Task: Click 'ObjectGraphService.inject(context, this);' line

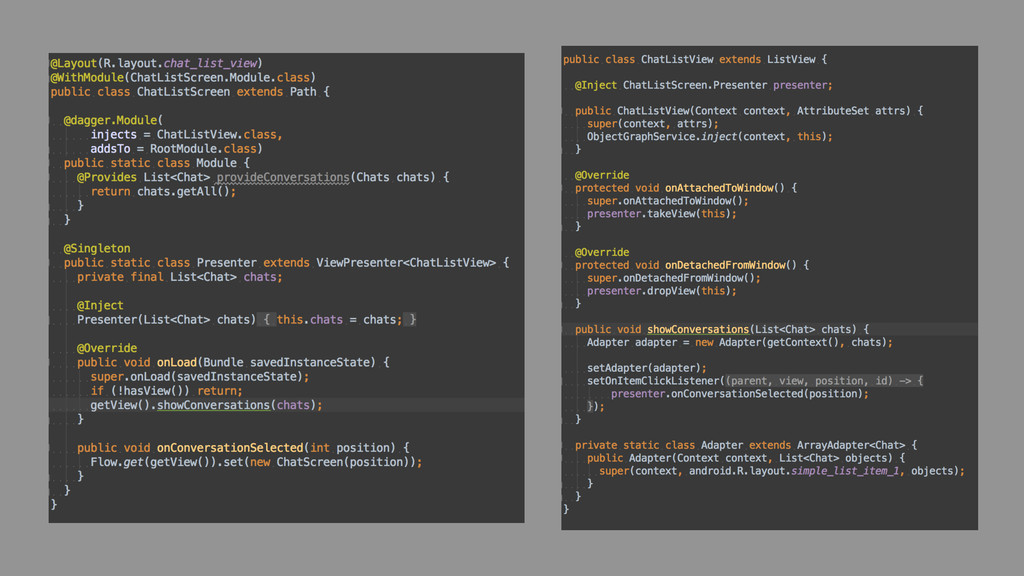Action: 709,137
